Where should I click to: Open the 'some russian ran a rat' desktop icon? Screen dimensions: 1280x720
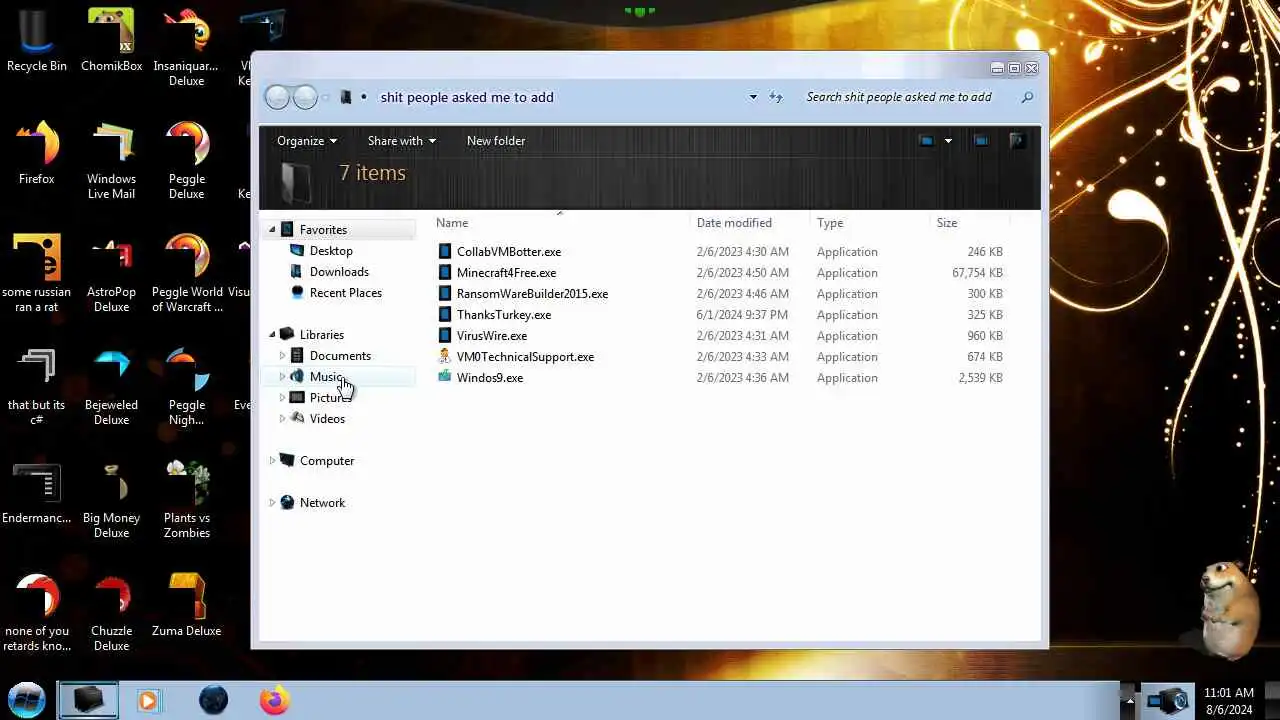[37, 273]
